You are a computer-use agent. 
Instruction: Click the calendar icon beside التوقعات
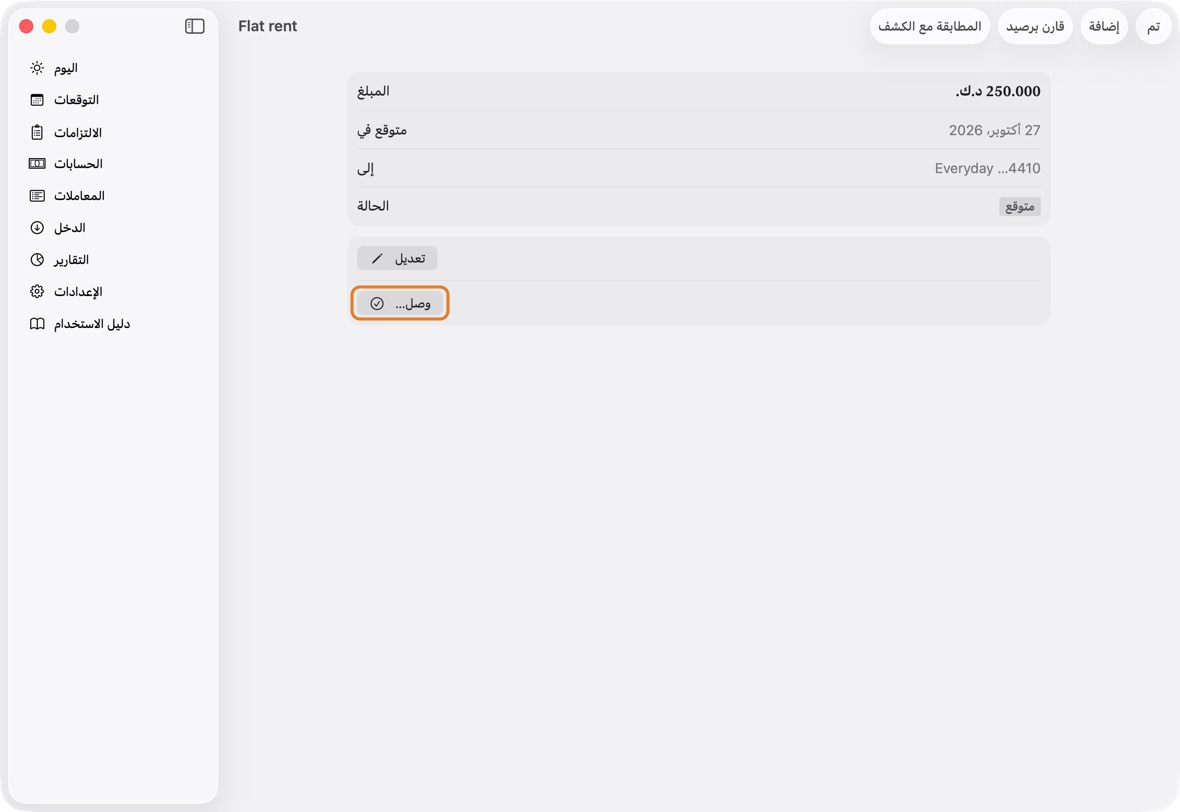pos(37,100)
